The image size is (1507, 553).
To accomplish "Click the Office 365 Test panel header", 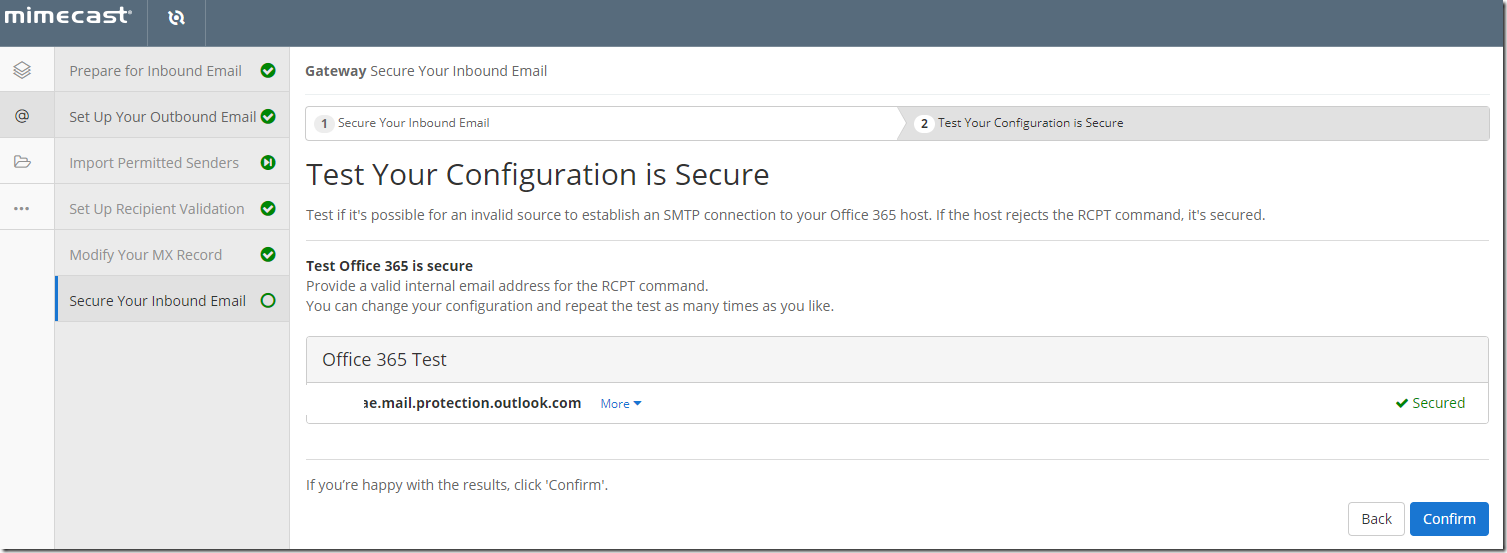I will point(897,359).
